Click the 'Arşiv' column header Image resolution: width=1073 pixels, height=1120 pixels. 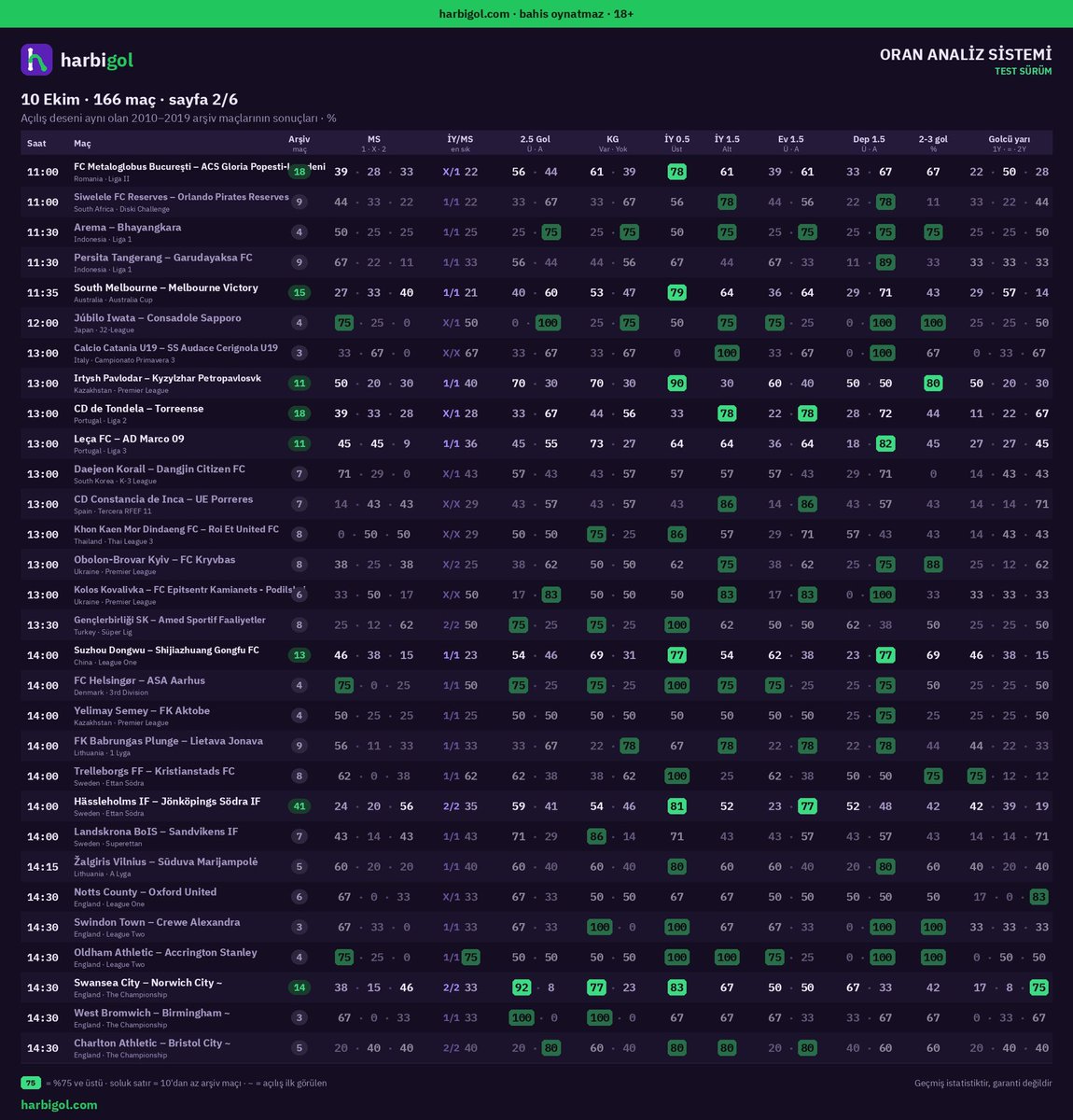pos(299,139)
